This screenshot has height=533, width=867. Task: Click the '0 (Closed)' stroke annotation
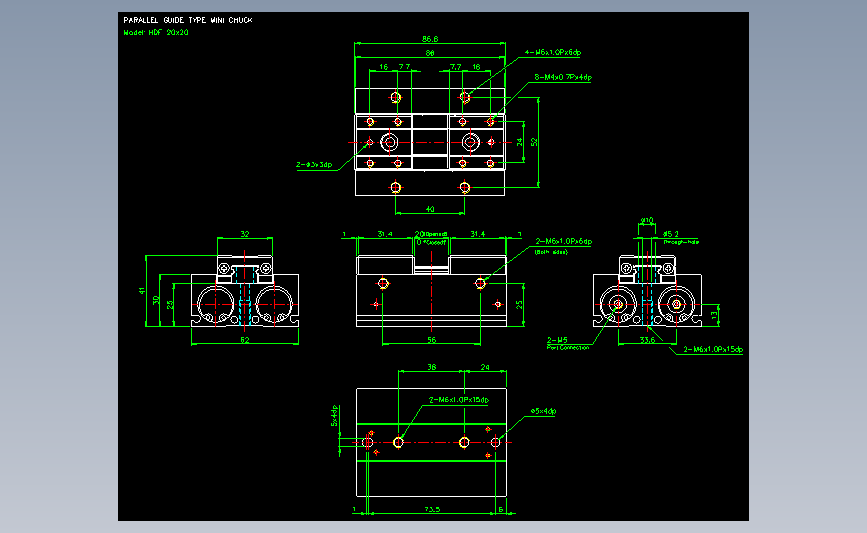coord(431,243)
